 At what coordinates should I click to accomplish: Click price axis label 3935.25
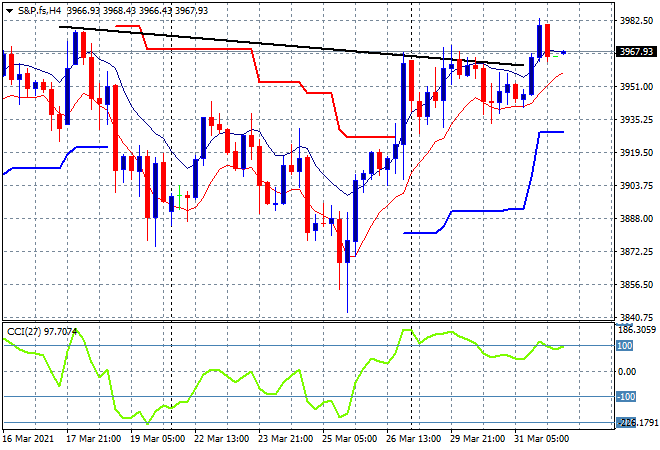(636, 120)
